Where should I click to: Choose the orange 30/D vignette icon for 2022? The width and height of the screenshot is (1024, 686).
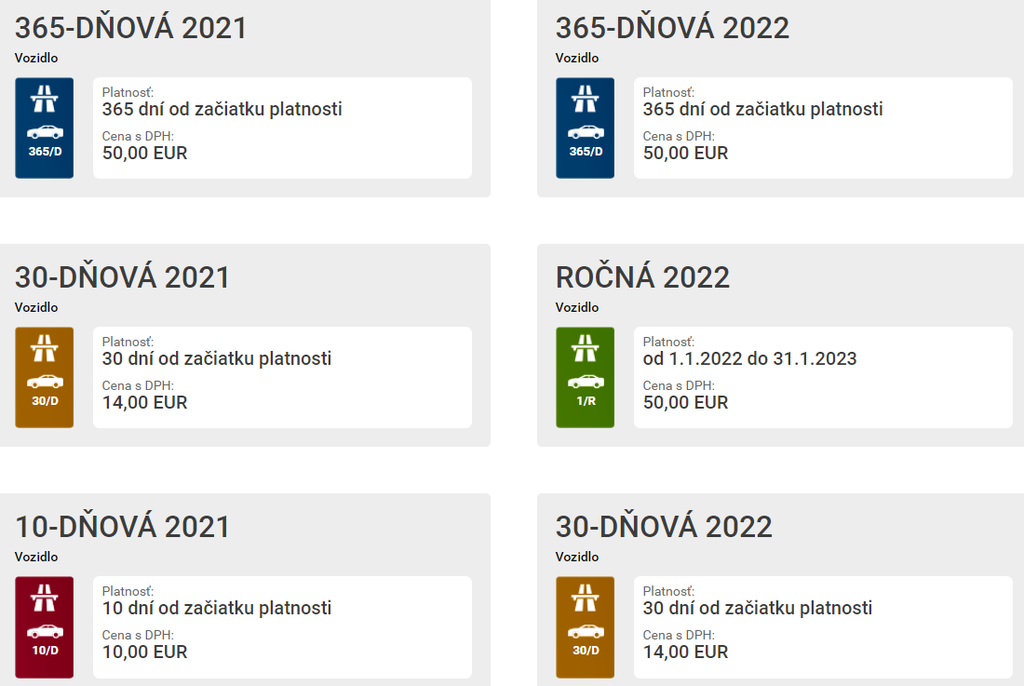pyautogui.click(x=585, y=627)
